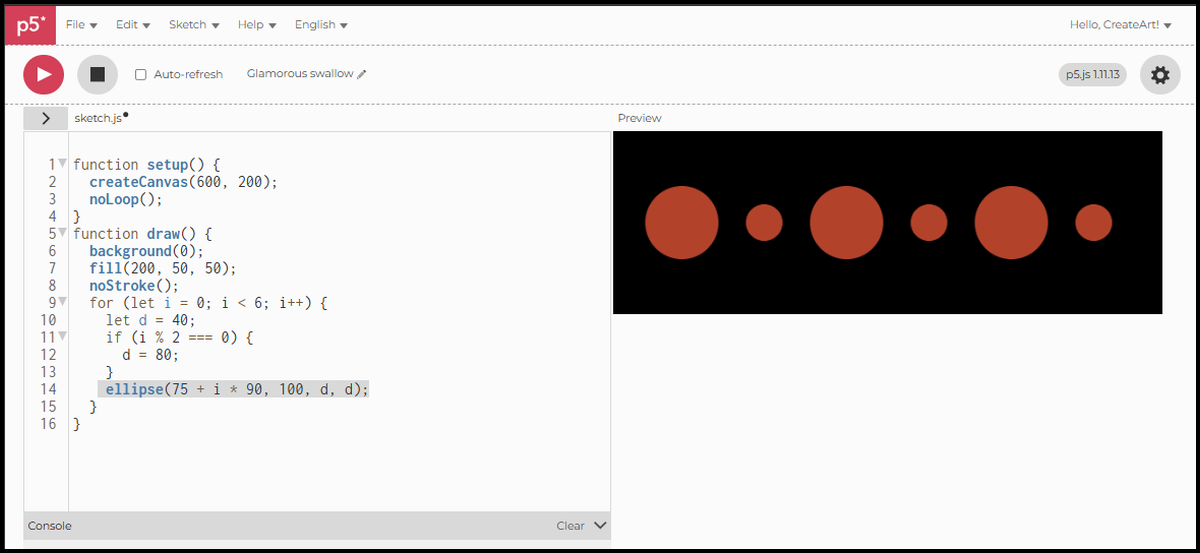Click the background(0) code line

(146, 251)
